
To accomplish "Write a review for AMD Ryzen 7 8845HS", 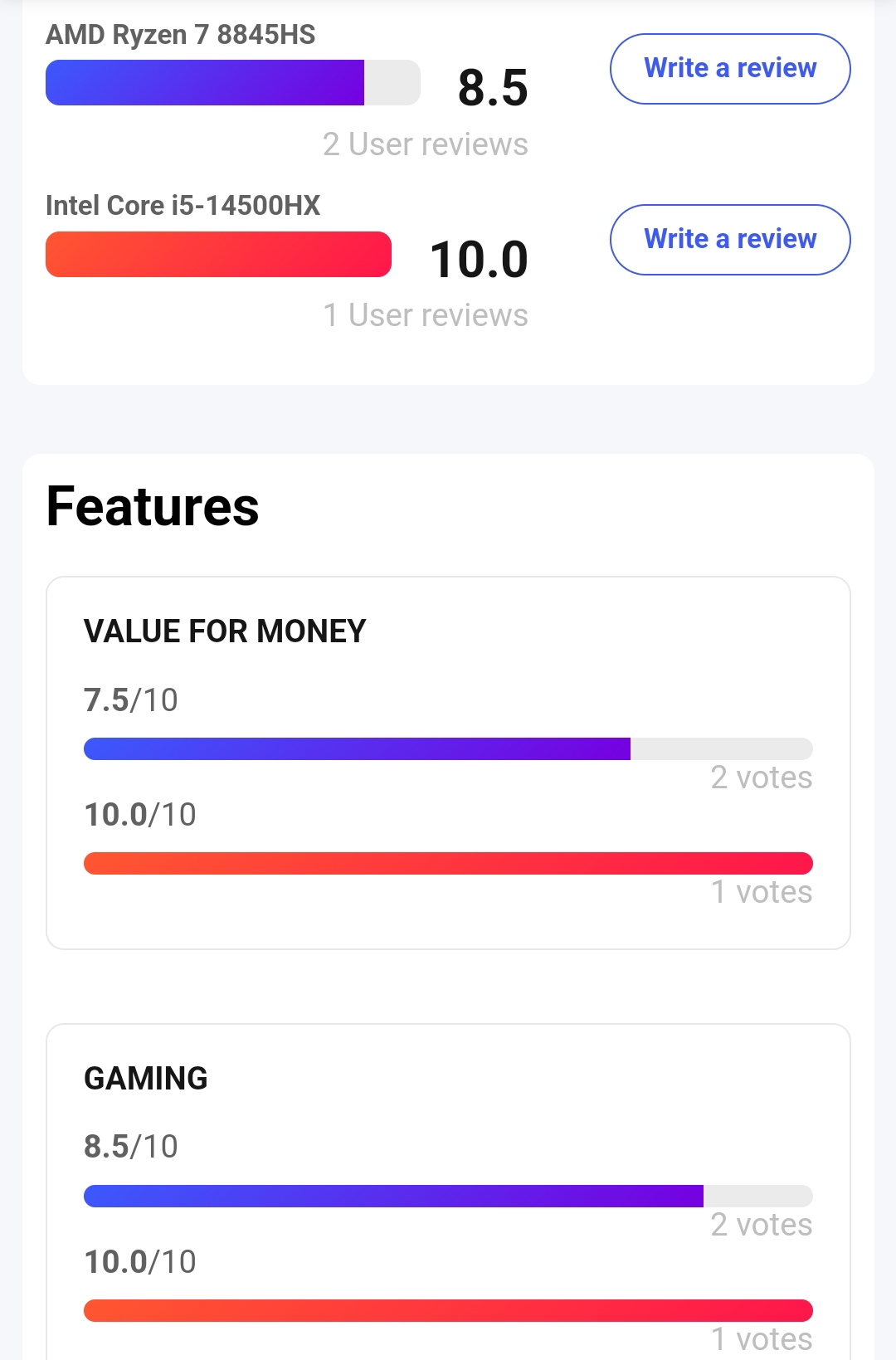I will pos(730,69).
